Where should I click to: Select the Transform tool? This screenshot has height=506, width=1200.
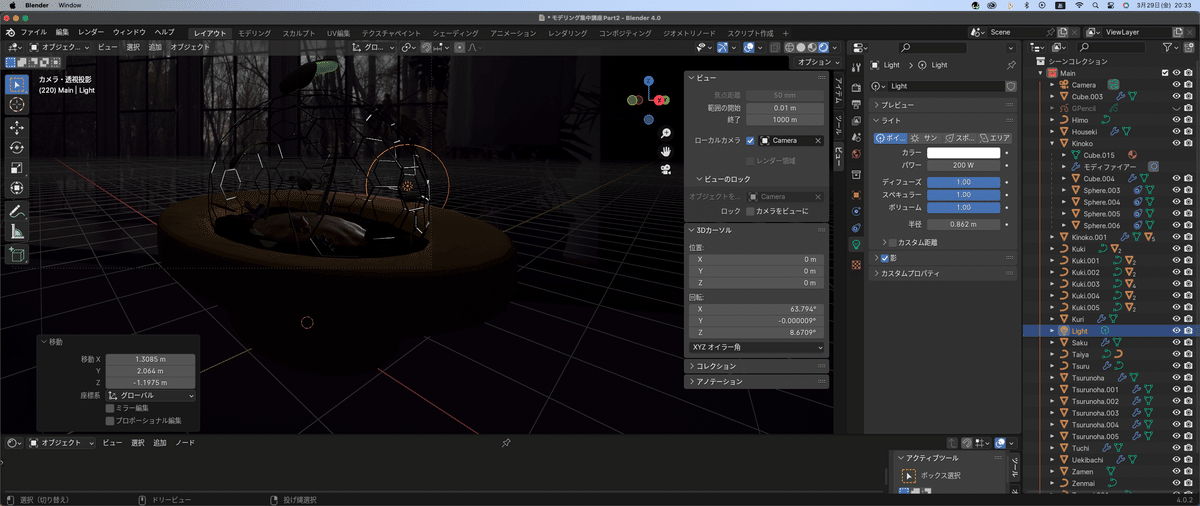tap(17, 188)
